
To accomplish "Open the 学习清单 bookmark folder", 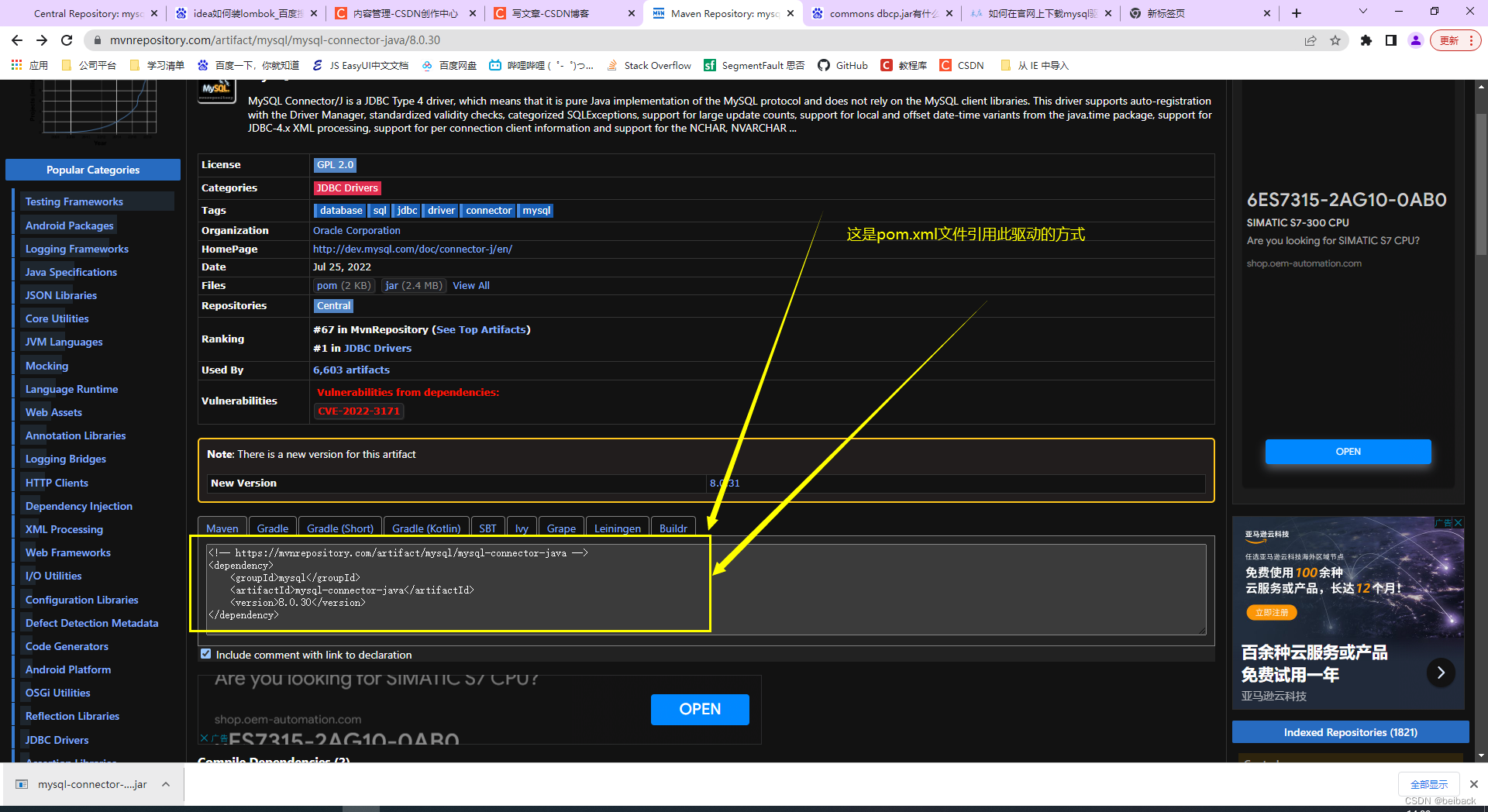I will [x=157, y=65].
